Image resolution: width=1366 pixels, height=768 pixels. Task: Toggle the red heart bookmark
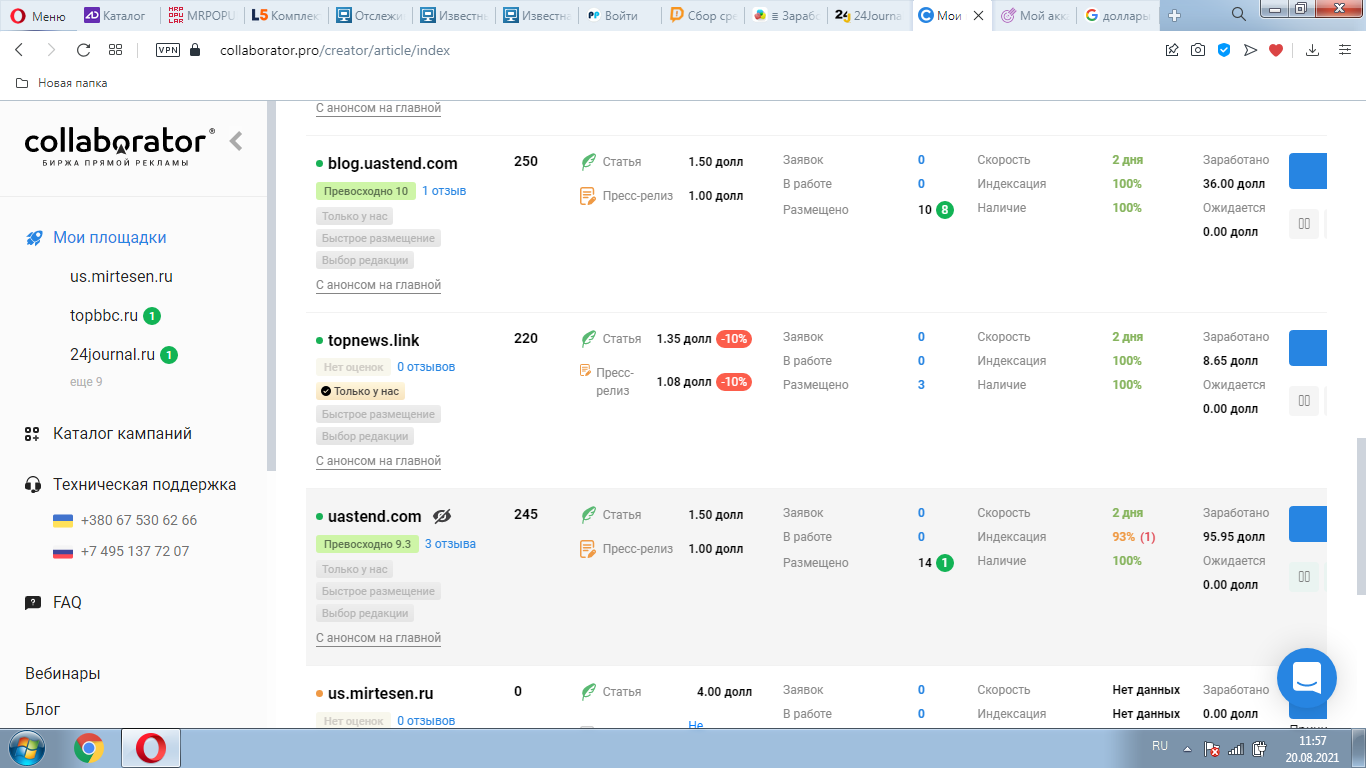coord(1276,50)
